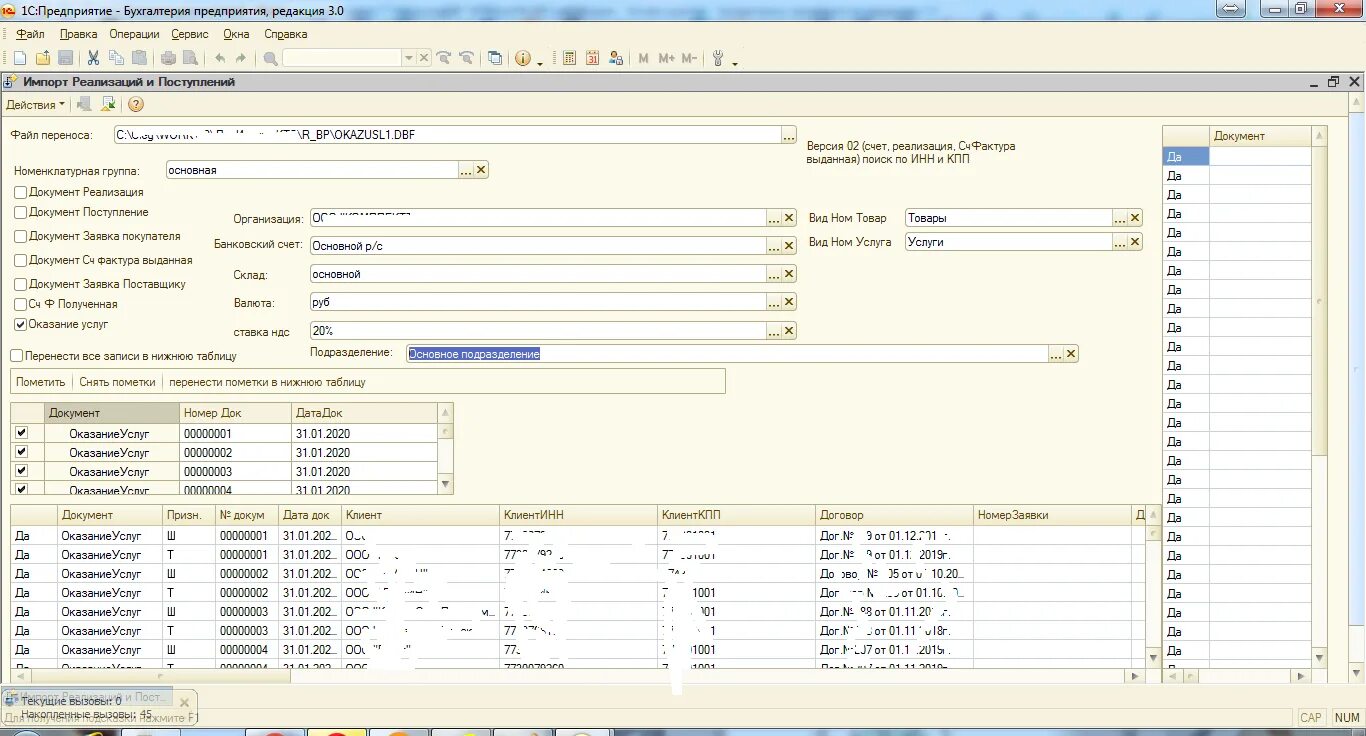Click the Find magnifier icon
This screenshot has height=736, width=1366.
[x=270, y=59]
